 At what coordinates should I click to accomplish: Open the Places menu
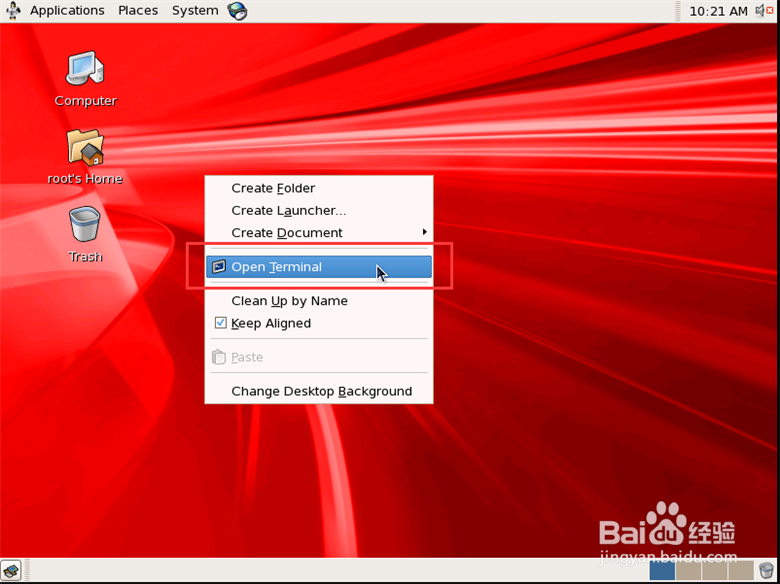pos(138,10)
